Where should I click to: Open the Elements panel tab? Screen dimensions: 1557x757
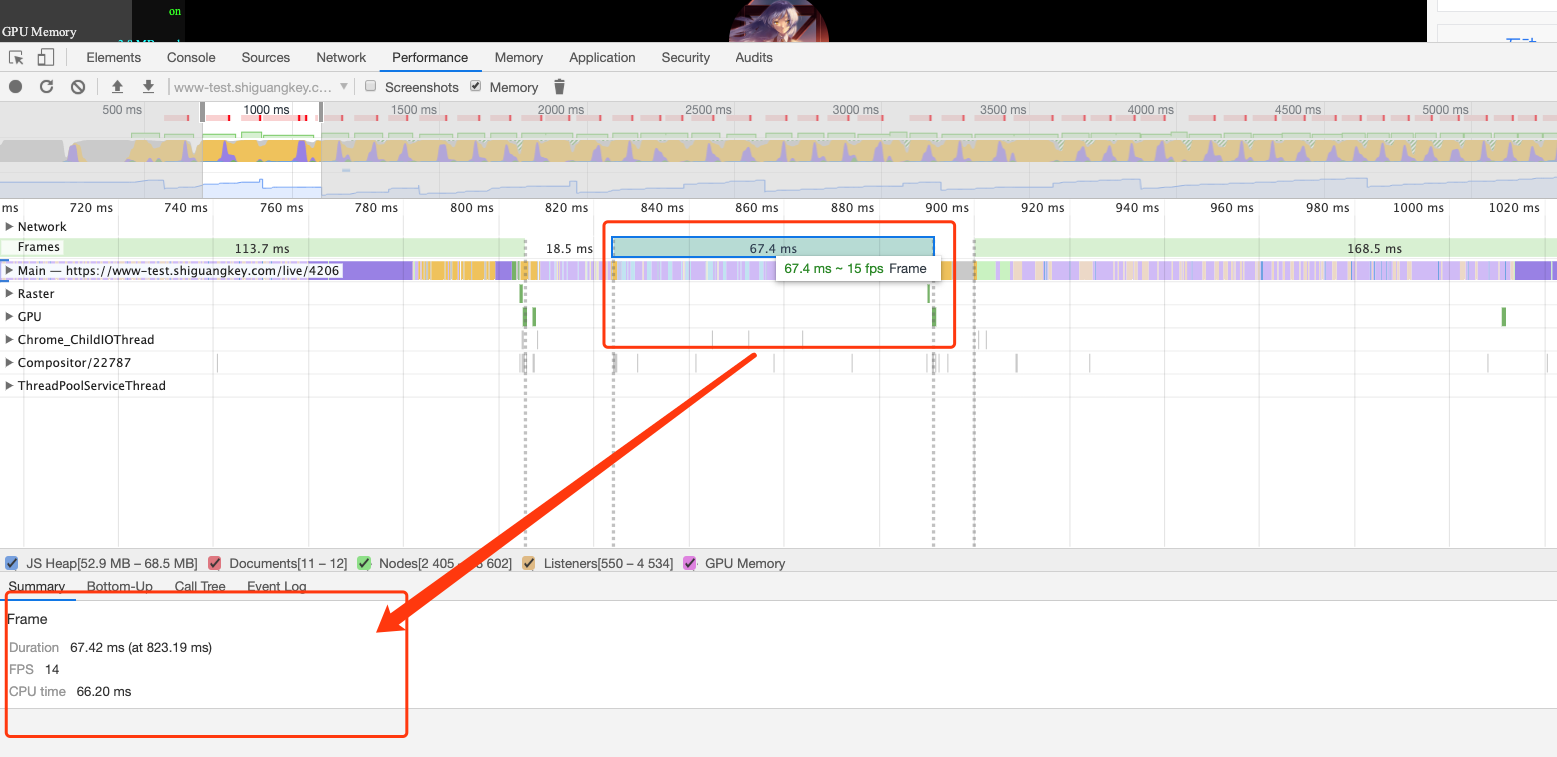[113, 57]
